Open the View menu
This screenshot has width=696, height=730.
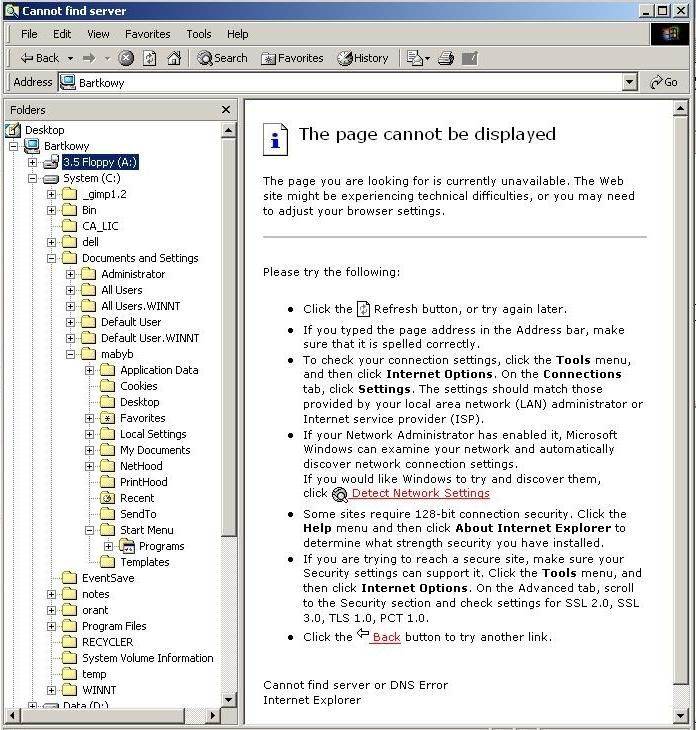pyautogui.click(x=98, y=34)
